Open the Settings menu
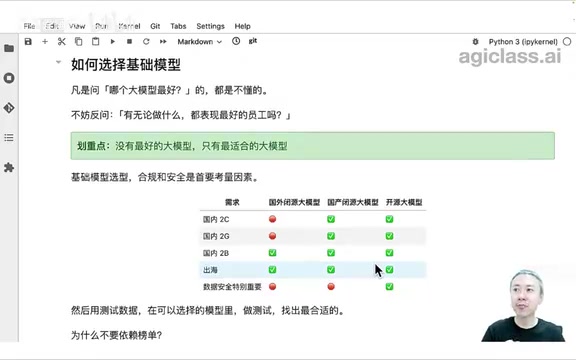The width and height of the screenshot is (576, 360). [210, 26]
